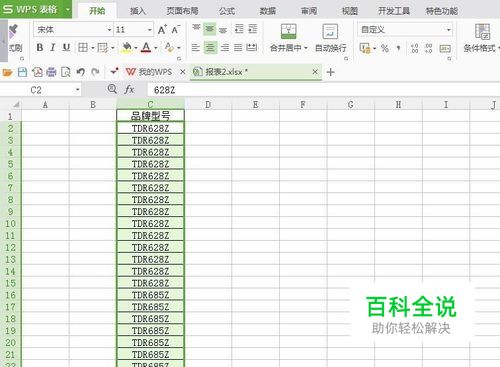This screenshot has height=367, width=500.
Task: Increase font size with the A+ icon
Action: click(x=162, y=30)
